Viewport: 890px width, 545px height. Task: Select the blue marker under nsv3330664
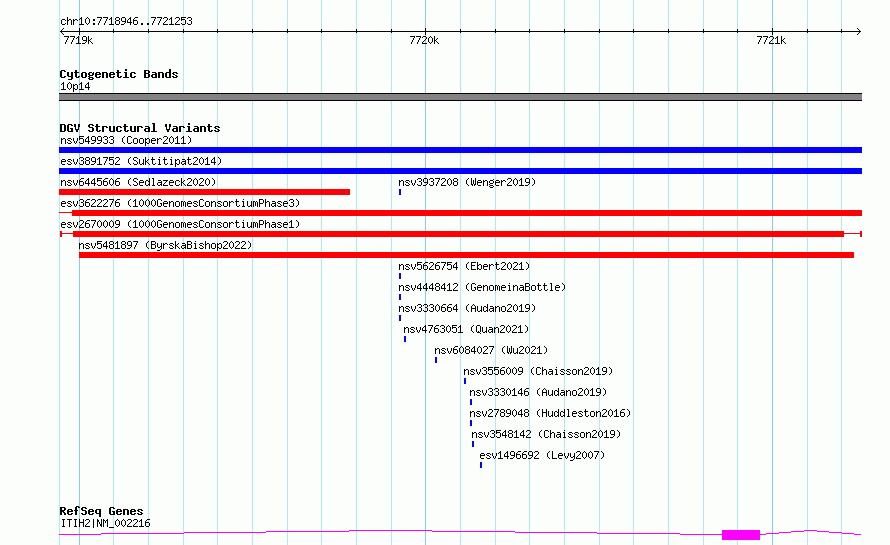tap(400, 318)
